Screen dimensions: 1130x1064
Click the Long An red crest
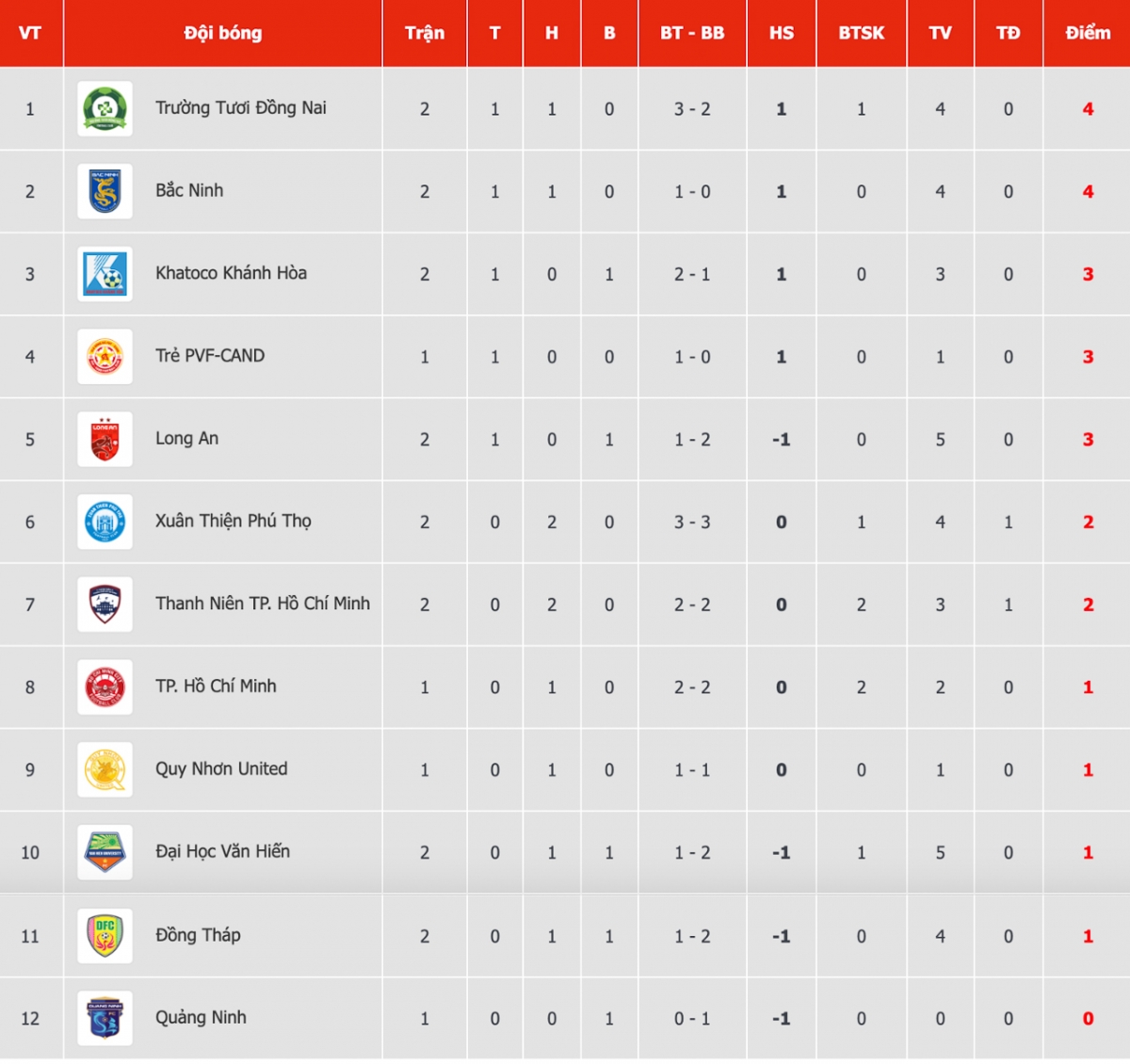(105, 440)
